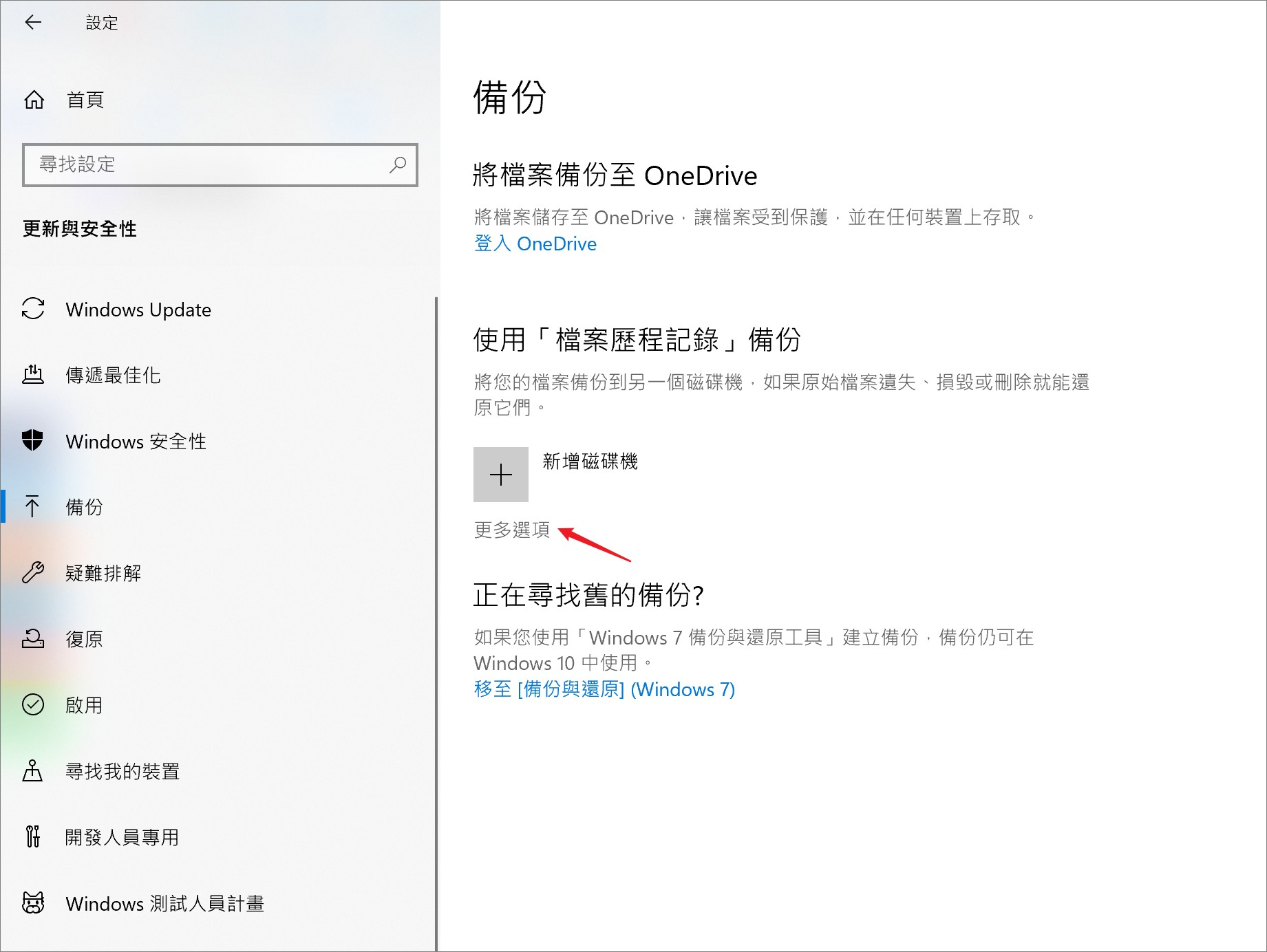Focus the 尋找設定 search field
This screenshot has width=1267, height=952.
pyautogui.click(x=206, y=165)
